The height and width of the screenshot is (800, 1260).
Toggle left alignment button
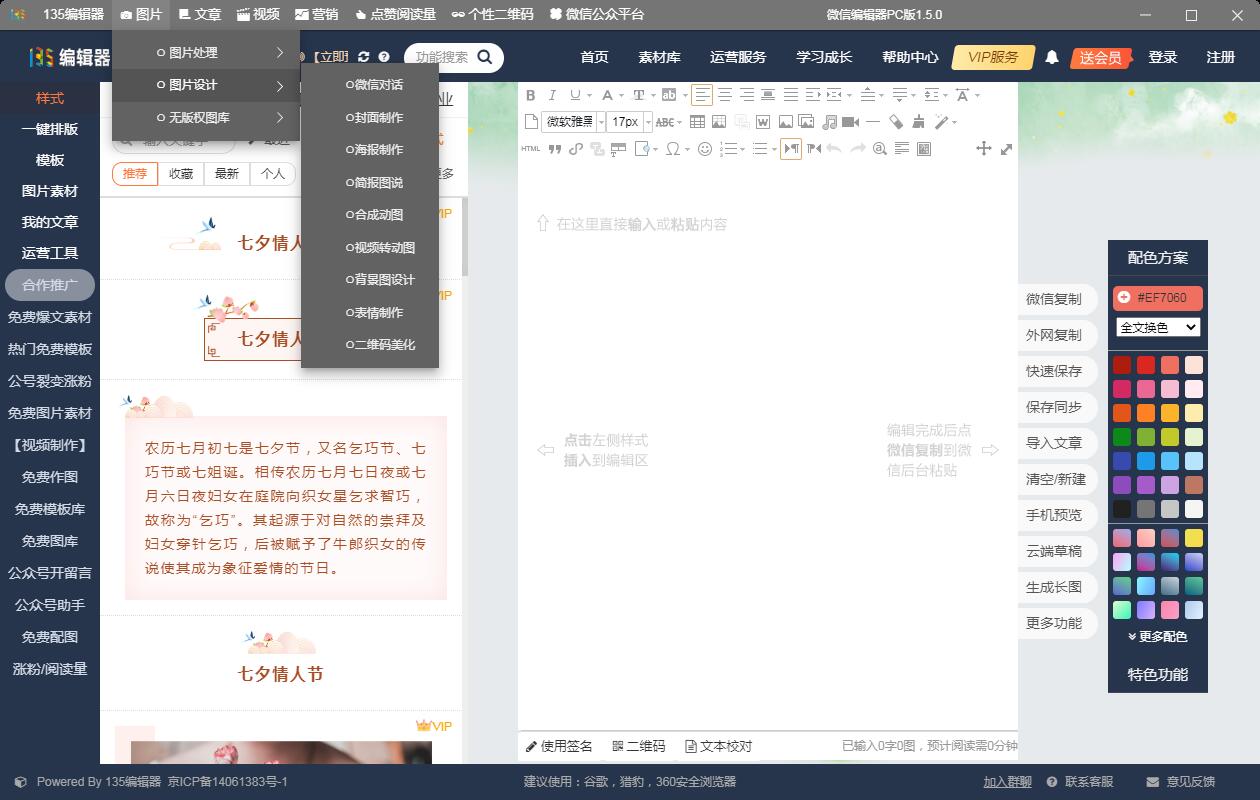[703, 95]
